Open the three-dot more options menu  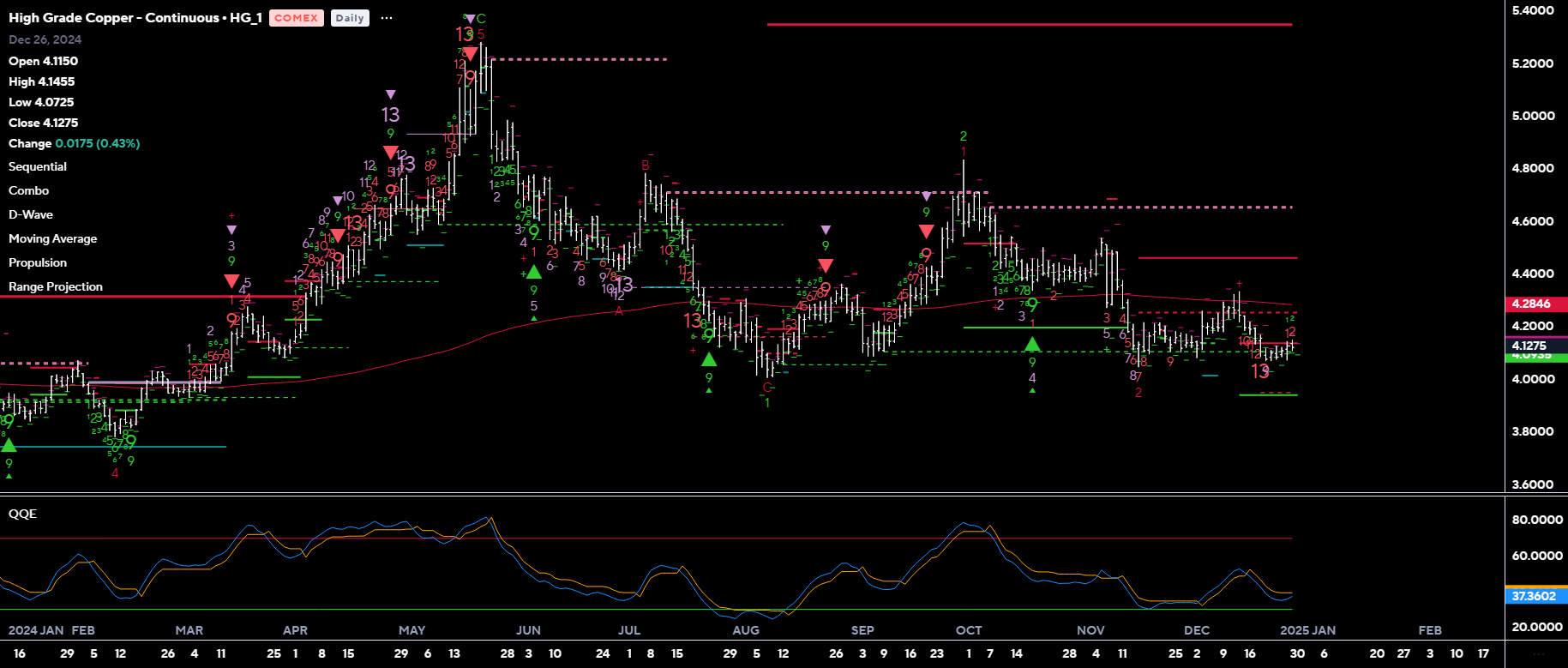387,18
